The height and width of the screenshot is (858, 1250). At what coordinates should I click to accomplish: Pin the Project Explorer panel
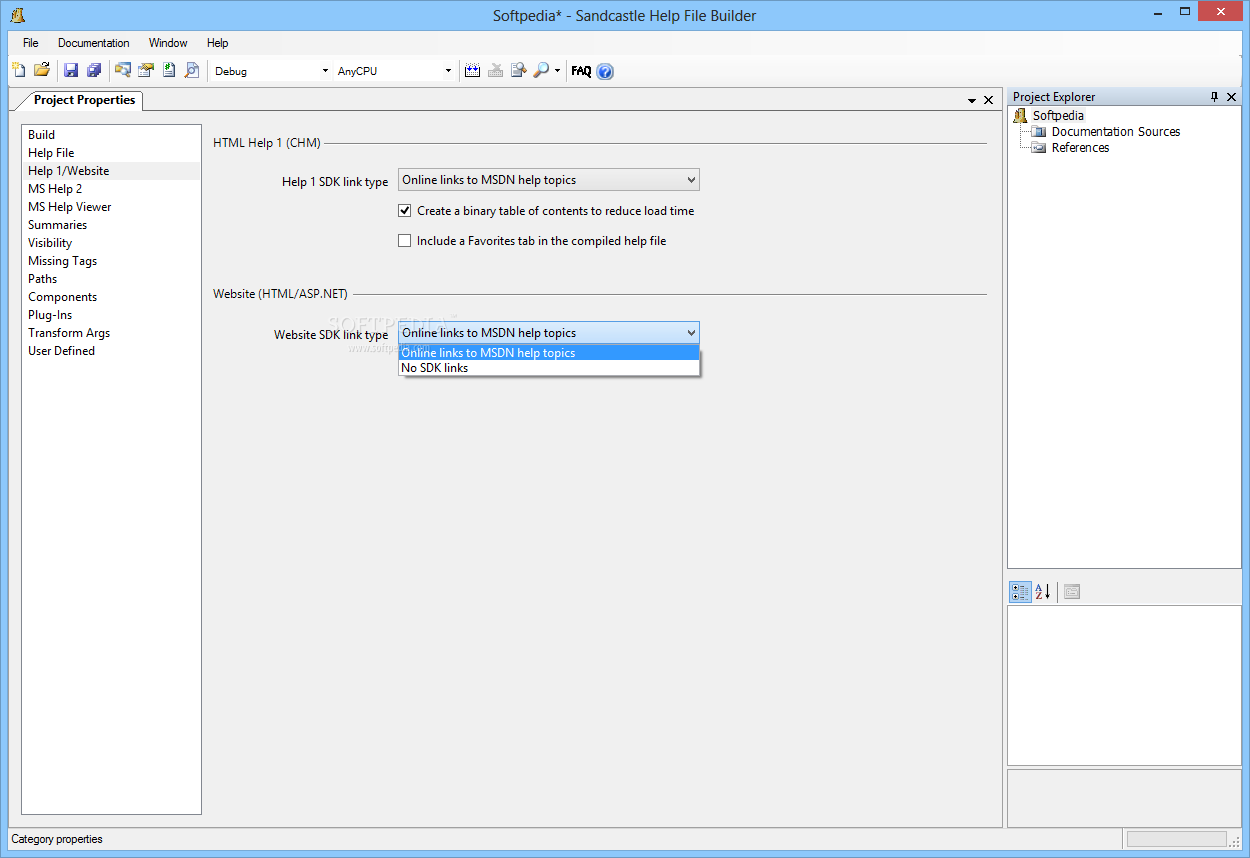pos(1215,97)
